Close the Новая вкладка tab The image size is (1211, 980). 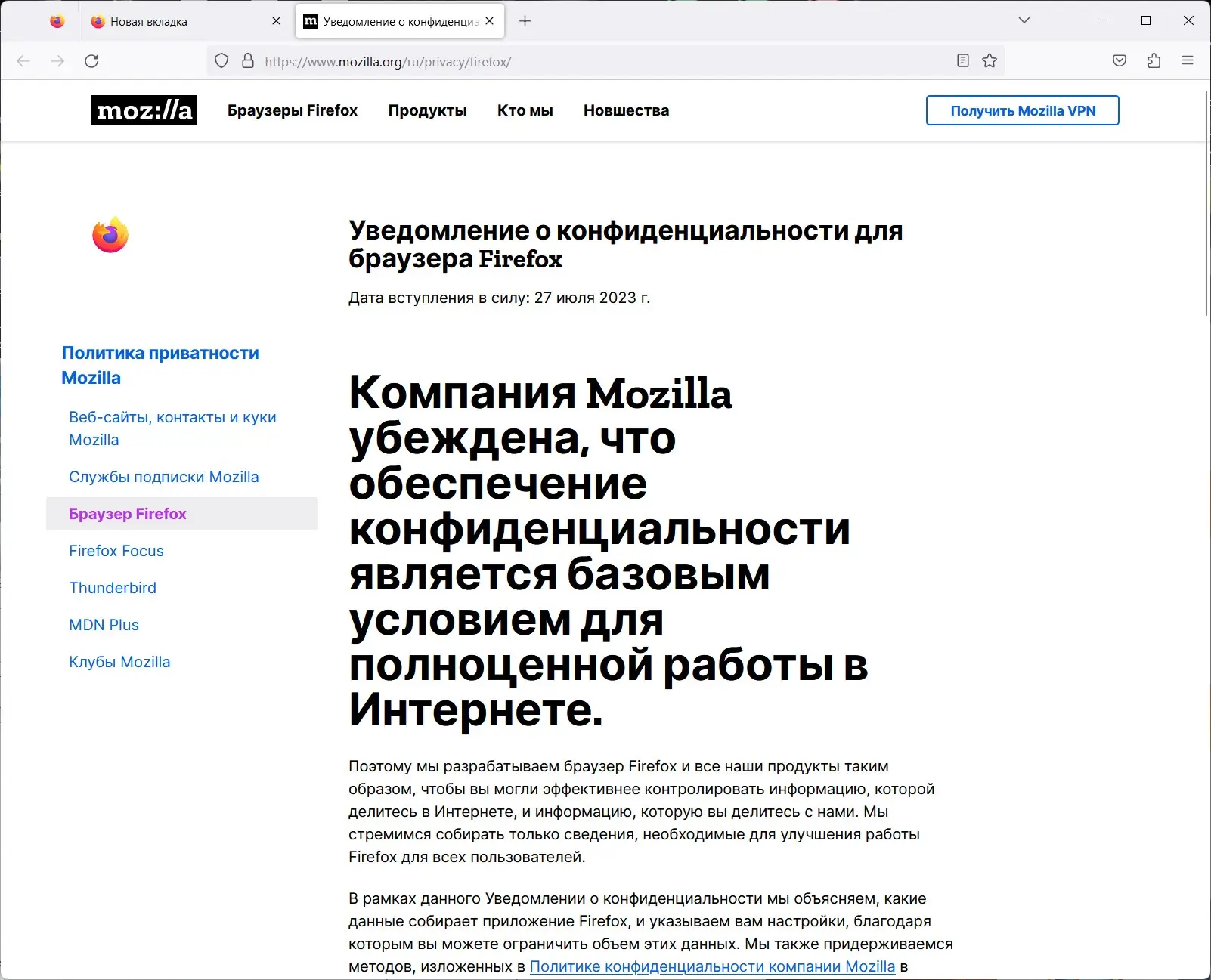277,21
